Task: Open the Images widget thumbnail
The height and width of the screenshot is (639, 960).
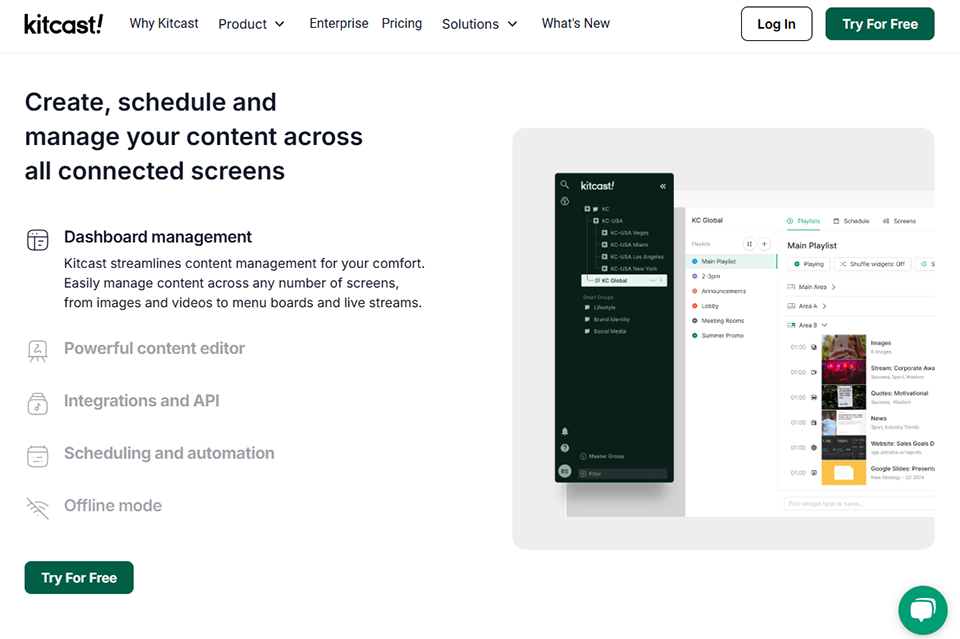Action: 844,347
